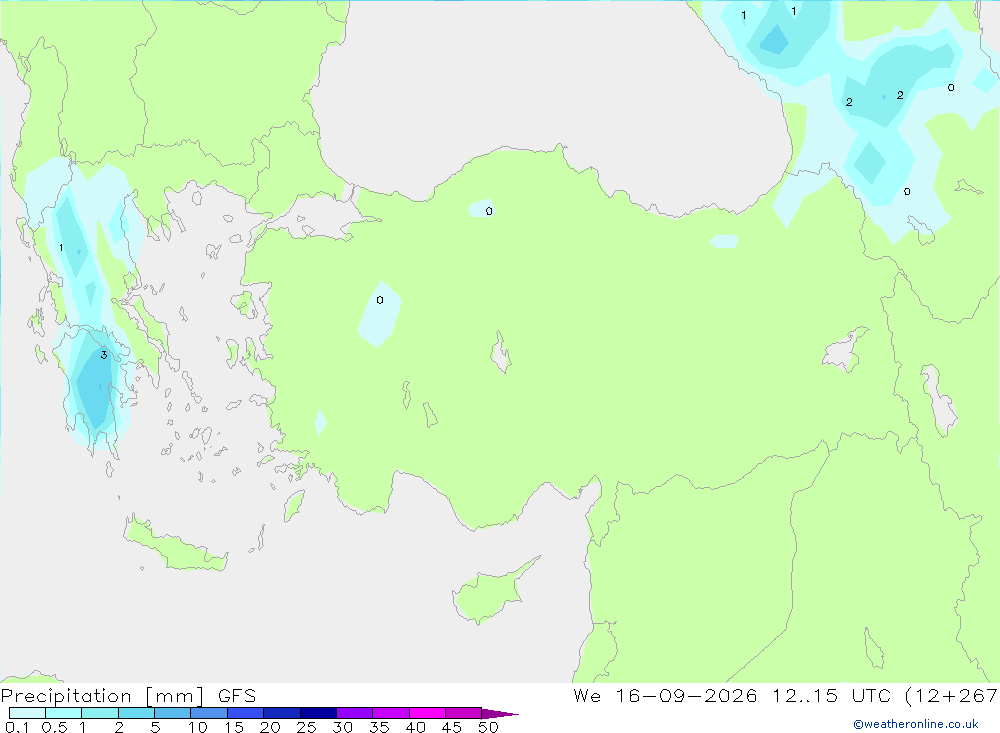This screenshot has width=1000, height=733.
Task: Click the '0' label in western Turkey
Action: click(x=380, y=300)
